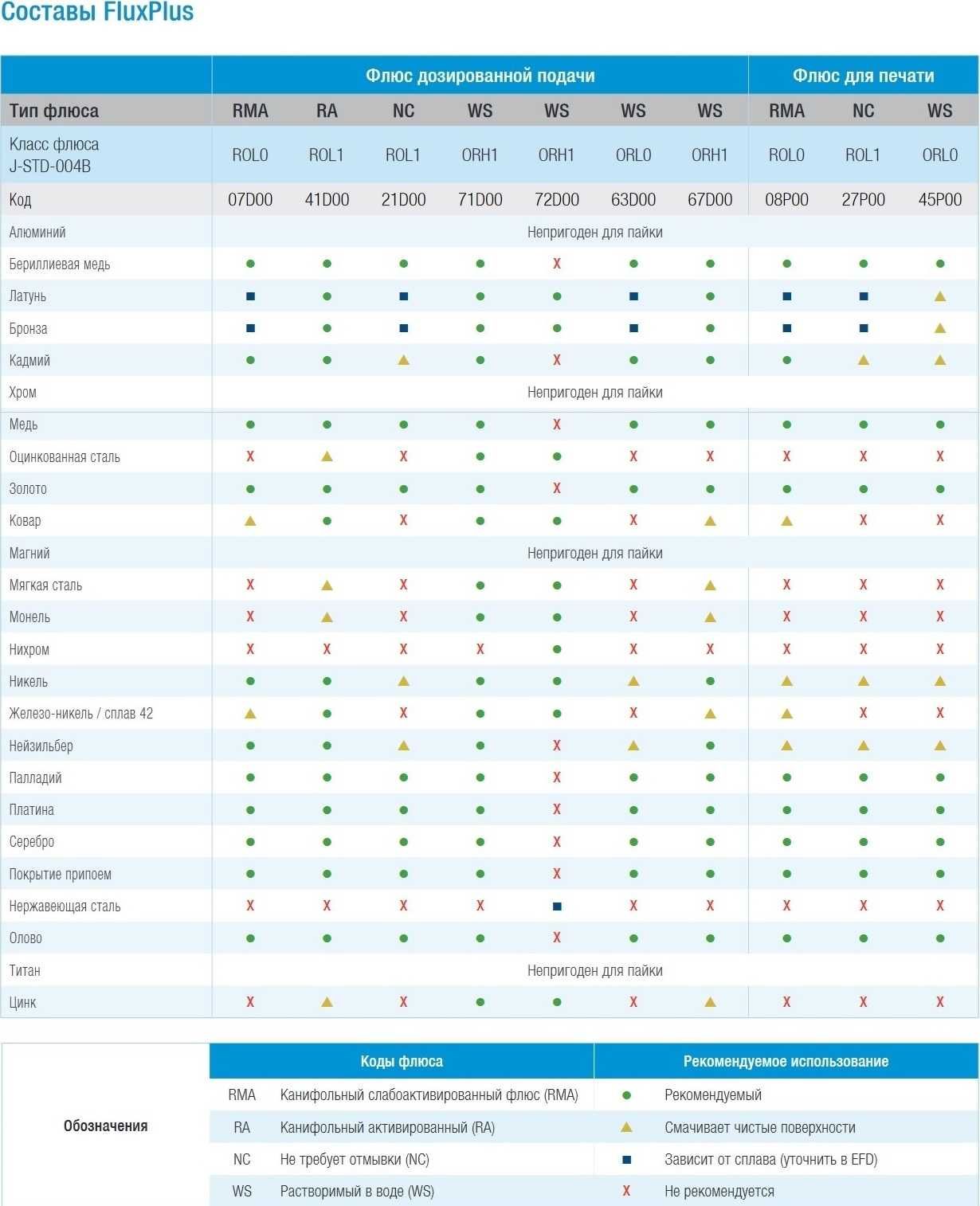Click yellow triangle legend icon beside Смачивает чистые поверхности
980x1206 pixels.
click(x=626, y=1127)
